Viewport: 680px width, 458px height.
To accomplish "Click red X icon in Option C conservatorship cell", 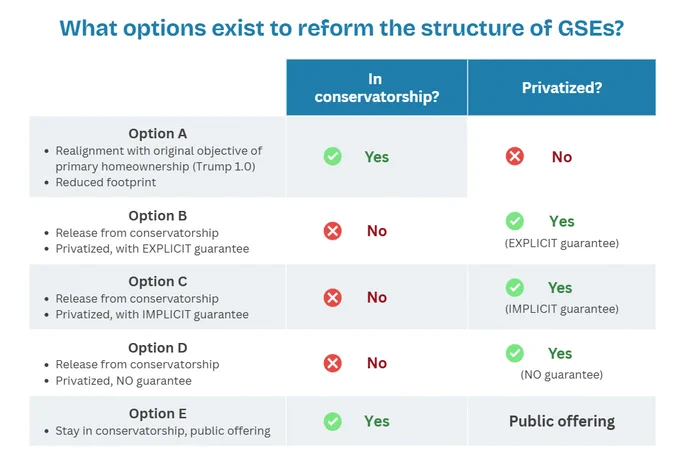I will point(333,298).
